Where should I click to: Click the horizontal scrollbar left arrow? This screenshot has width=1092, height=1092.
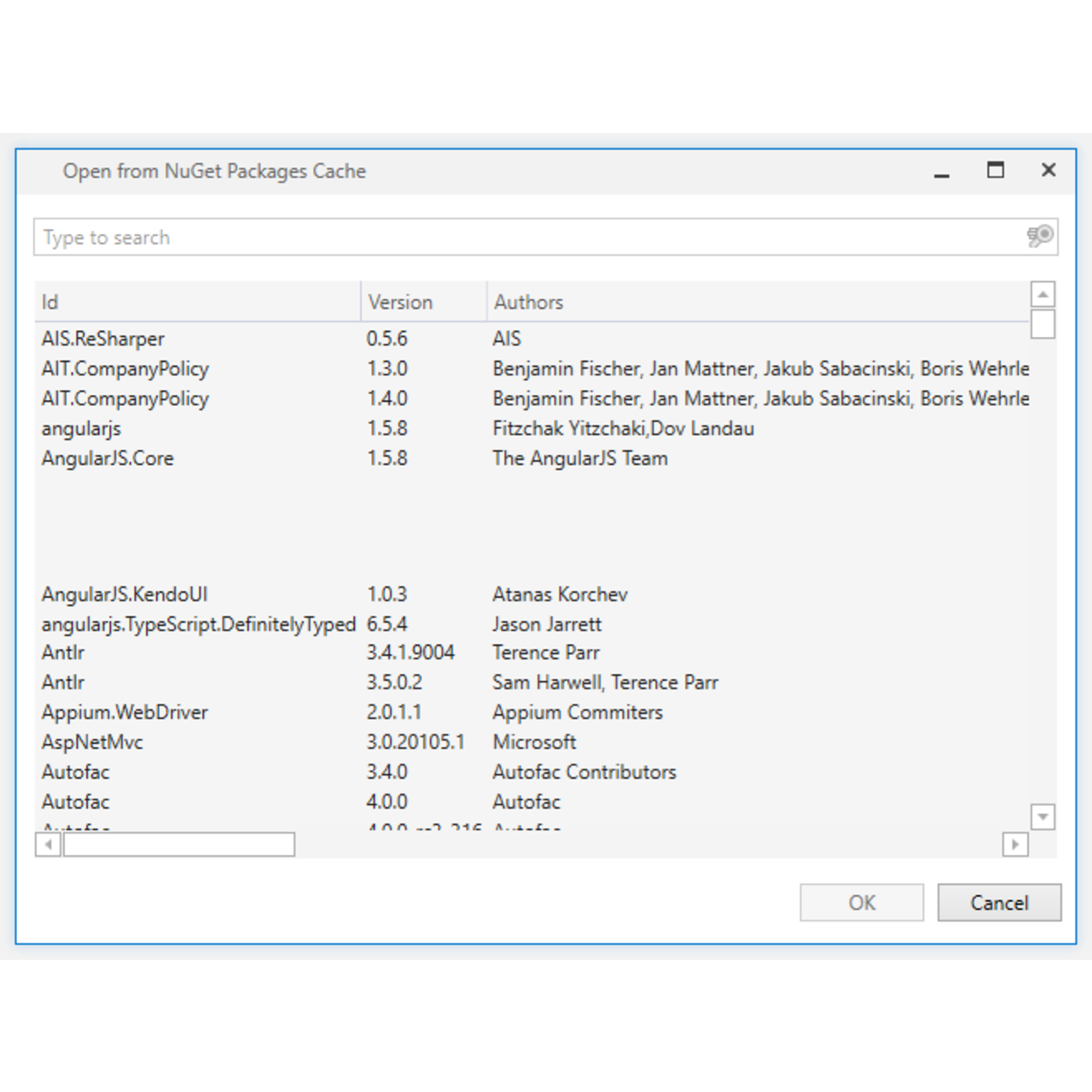click(x=48, y=845)
